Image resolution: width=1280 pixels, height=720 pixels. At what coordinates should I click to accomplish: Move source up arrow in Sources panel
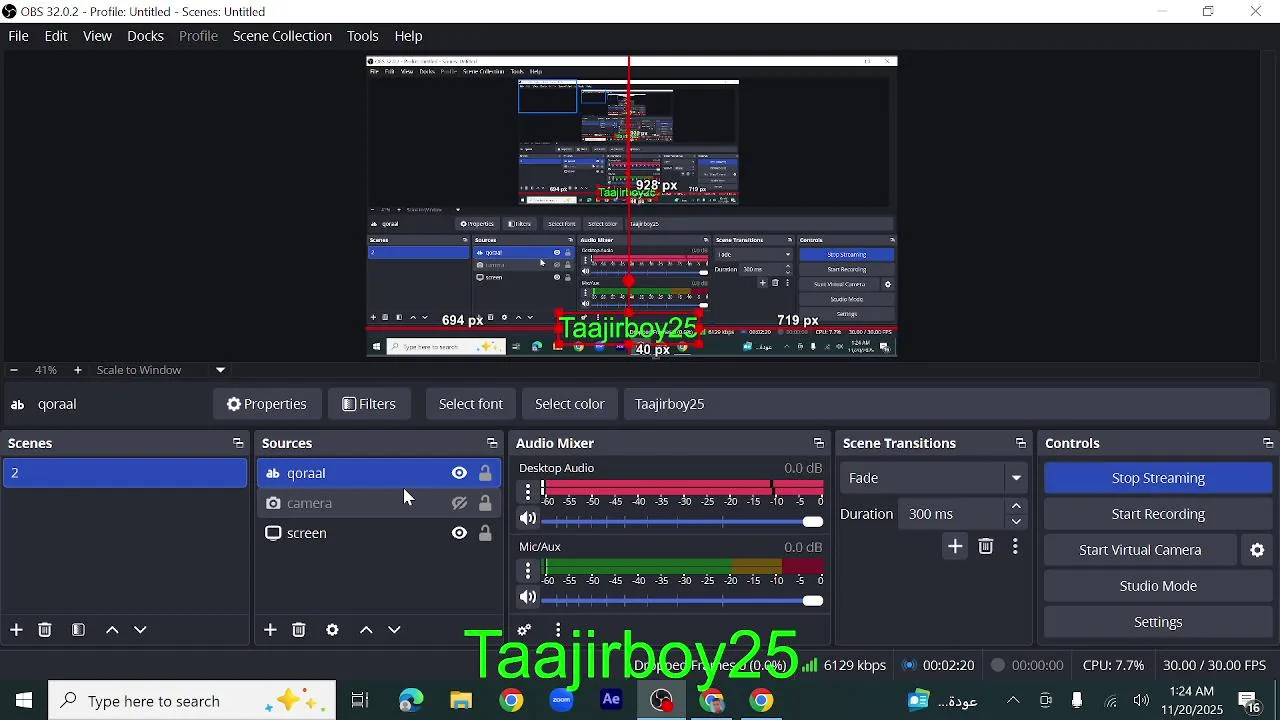click(366, 630)
